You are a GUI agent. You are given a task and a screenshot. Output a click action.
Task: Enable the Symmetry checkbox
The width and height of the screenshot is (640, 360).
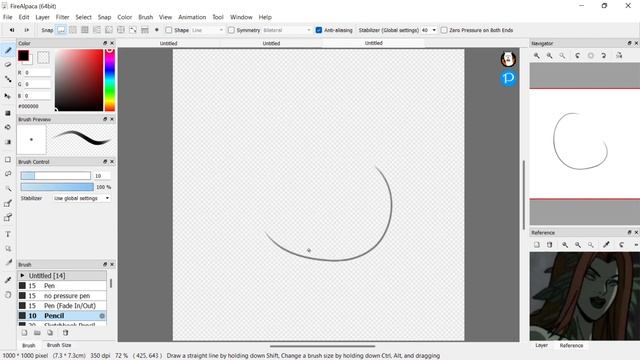pyautogui.click(x=231, y=30)
